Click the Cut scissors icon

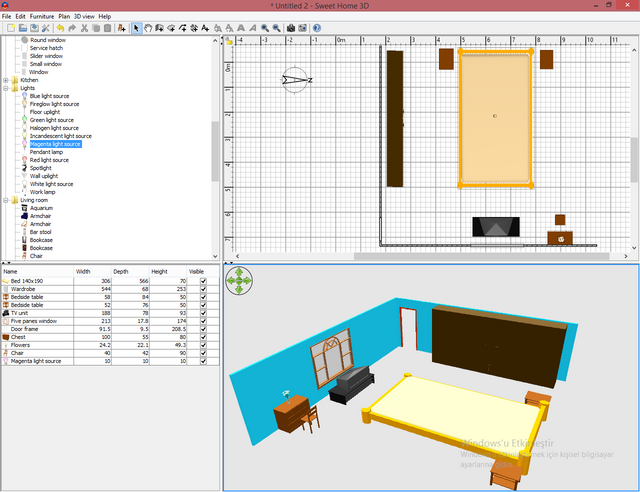pos(84,29)
